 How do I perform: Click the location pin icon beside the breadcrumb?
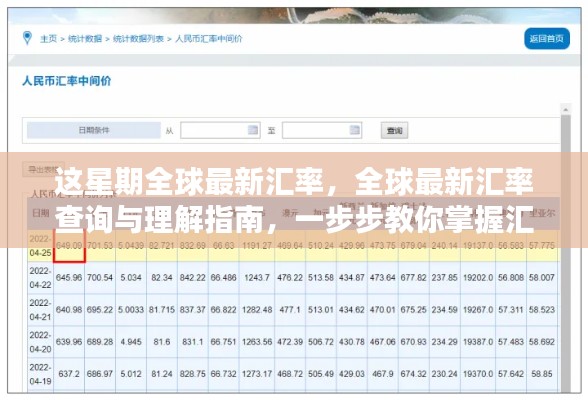pos(27,38)
